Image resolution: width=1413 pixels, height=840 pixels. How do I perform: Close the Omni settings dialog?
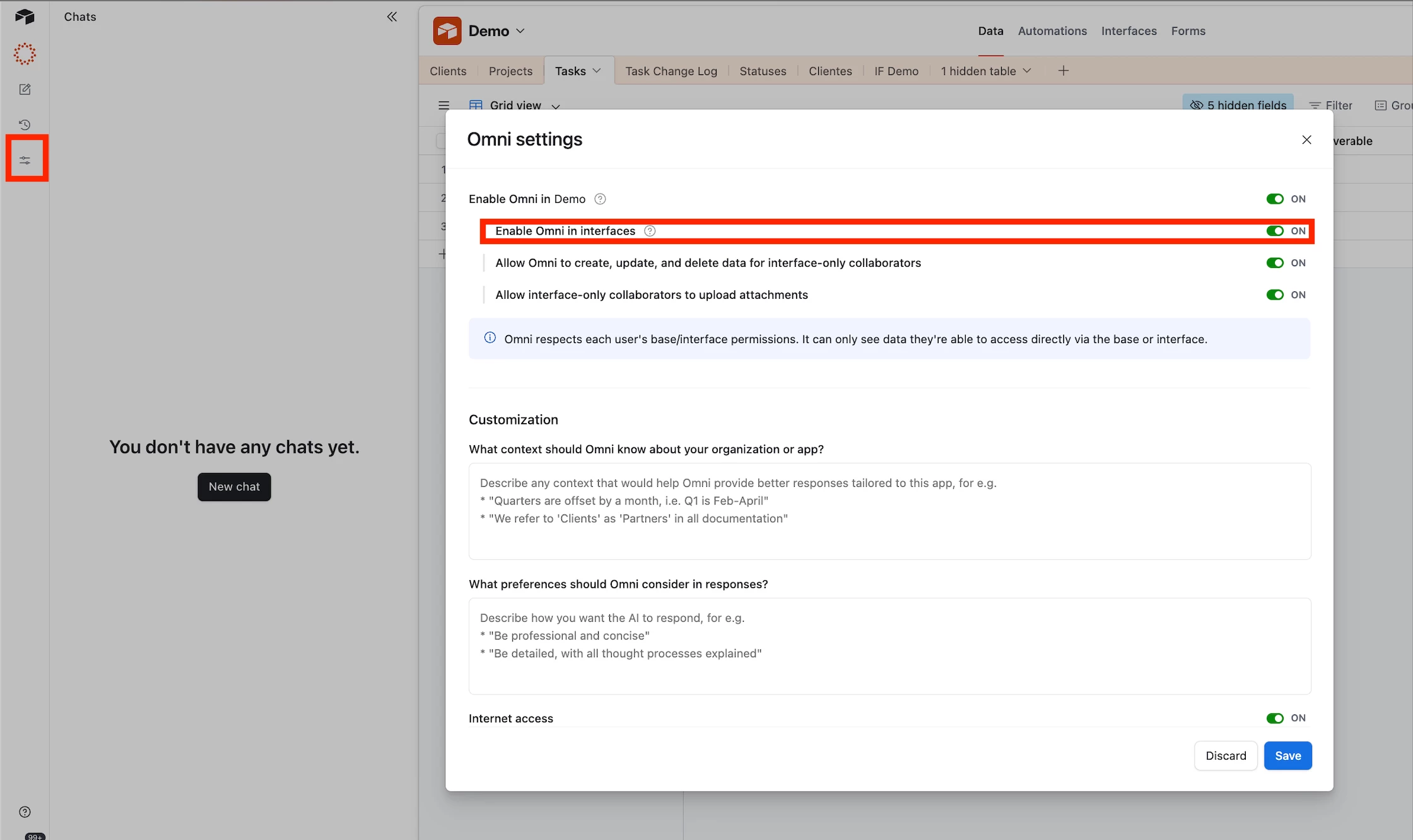pos(1306,140)
